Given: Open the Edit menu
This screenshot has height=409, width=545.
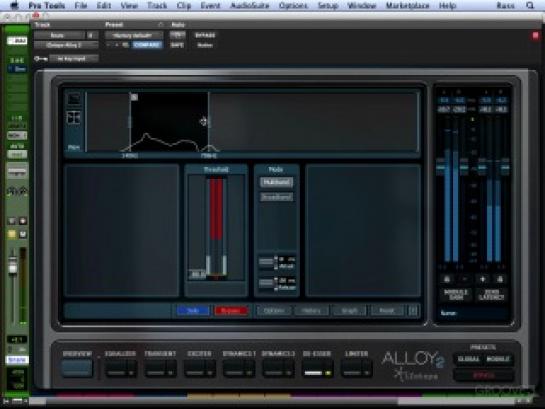Looking at the screenshot, I should click(x=104, y=6).
